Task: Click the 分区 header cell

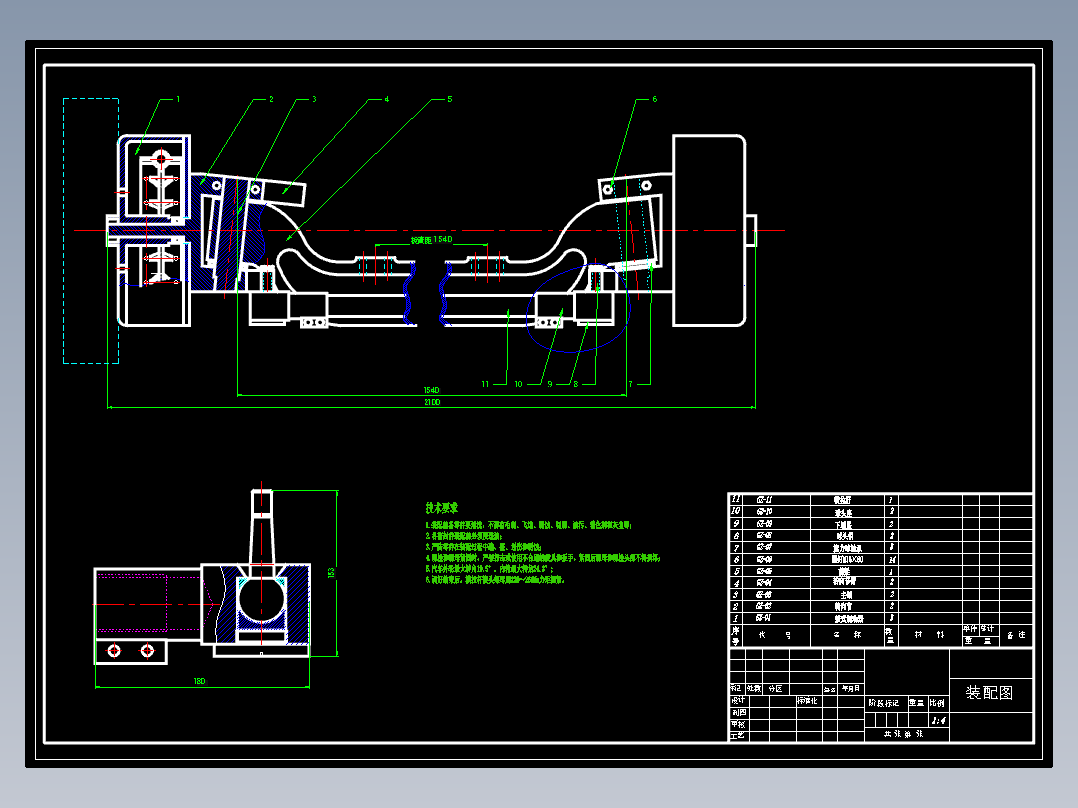Action: pyautogui.click(x=776, y=688)
